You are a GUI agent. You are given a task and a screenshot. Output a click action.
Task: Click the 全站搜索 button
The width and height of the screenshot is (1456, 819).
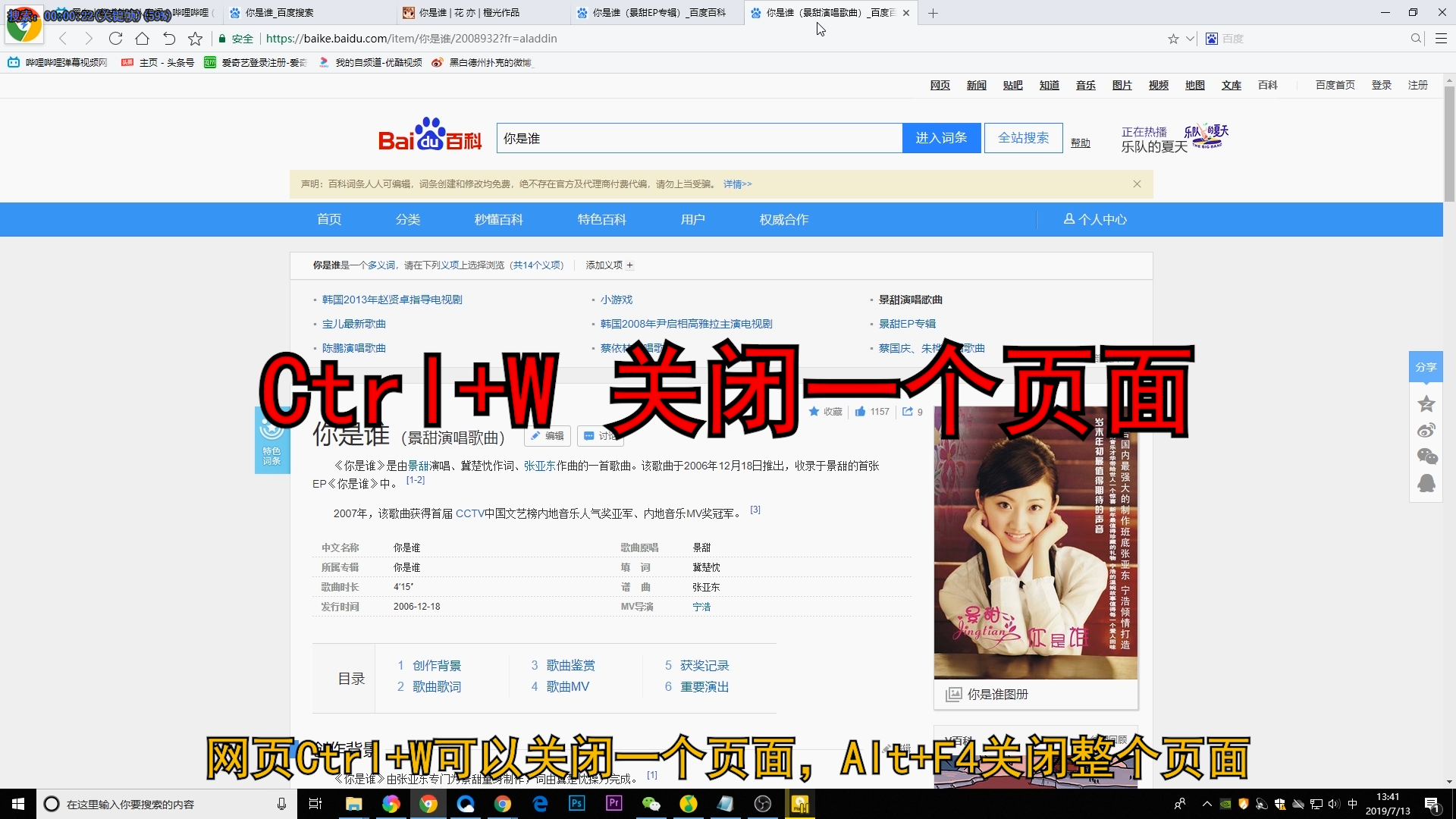1023,138
